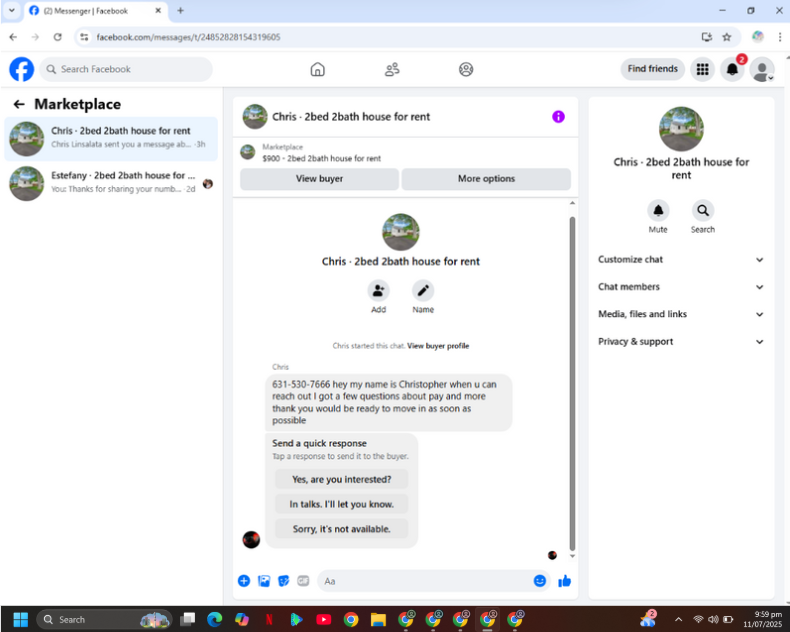This screenshot has height=632, width=790.
Task: Click the chat vertical scrollbar
Action: pyautogui.click(x=572, y=383)
